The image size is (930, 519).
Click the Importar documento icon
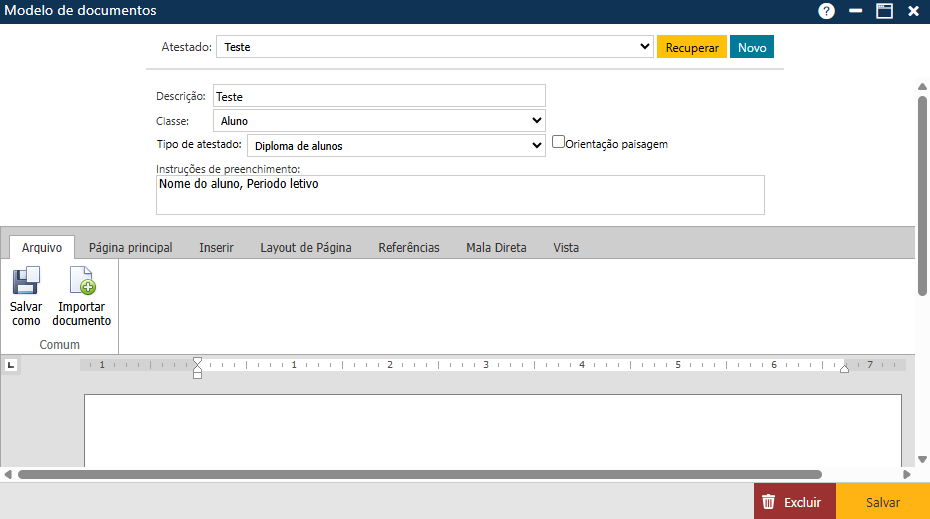pyautogui.click(x=81, y=281)
